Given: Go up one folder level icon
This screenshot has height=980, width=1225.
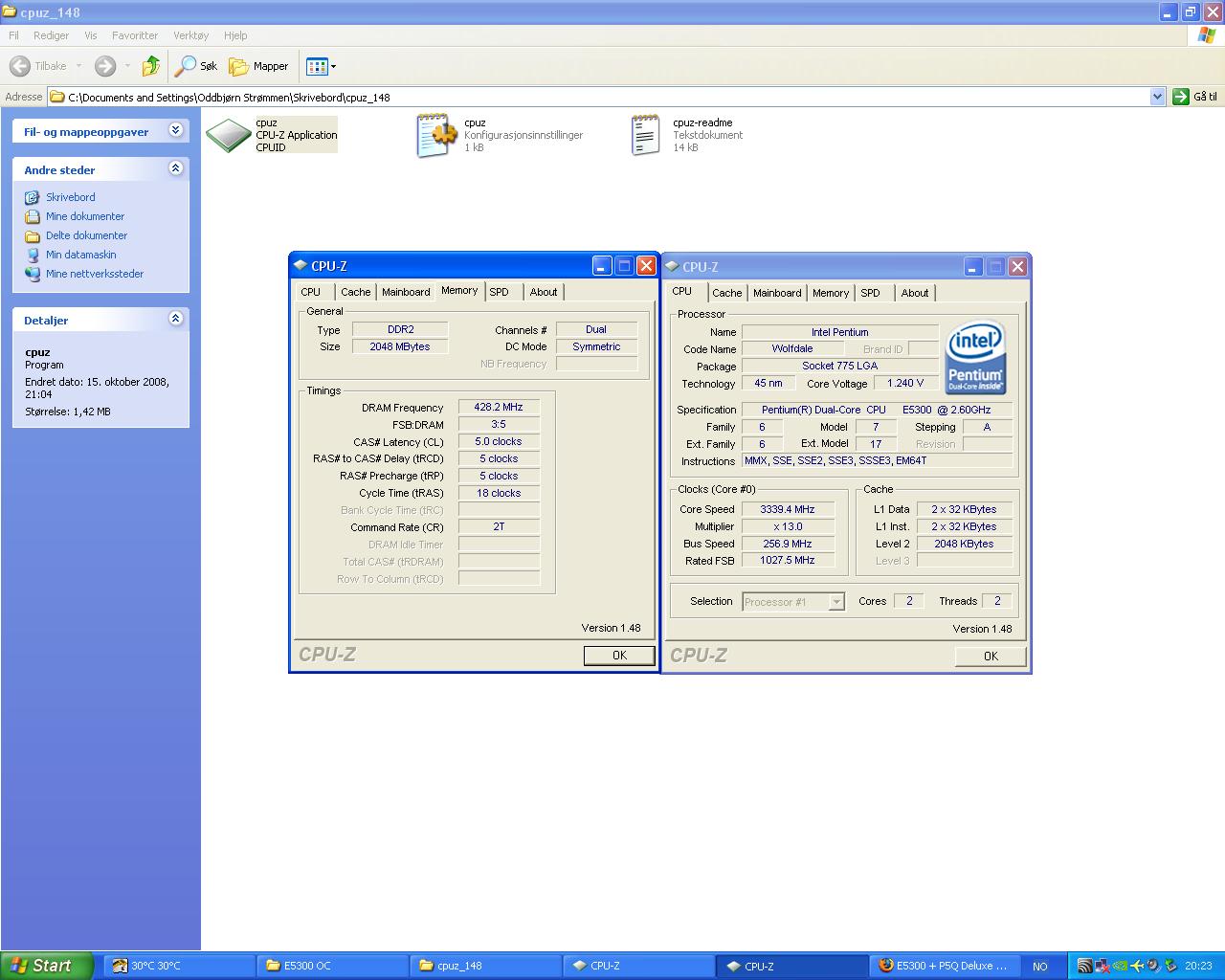Looking at the screenshot, I should [x=150, y=66].
